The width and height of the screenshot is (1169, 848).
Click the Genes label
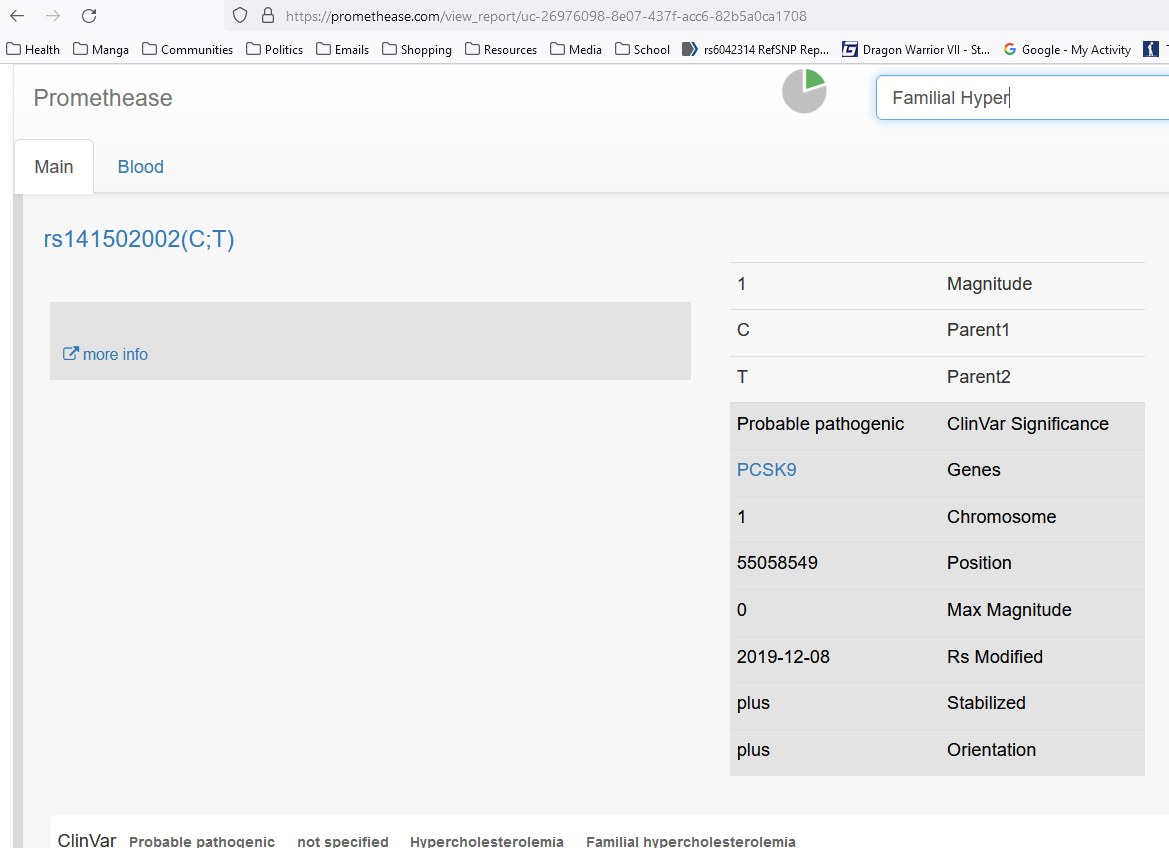pyautogui.click(x=974, y=470)
